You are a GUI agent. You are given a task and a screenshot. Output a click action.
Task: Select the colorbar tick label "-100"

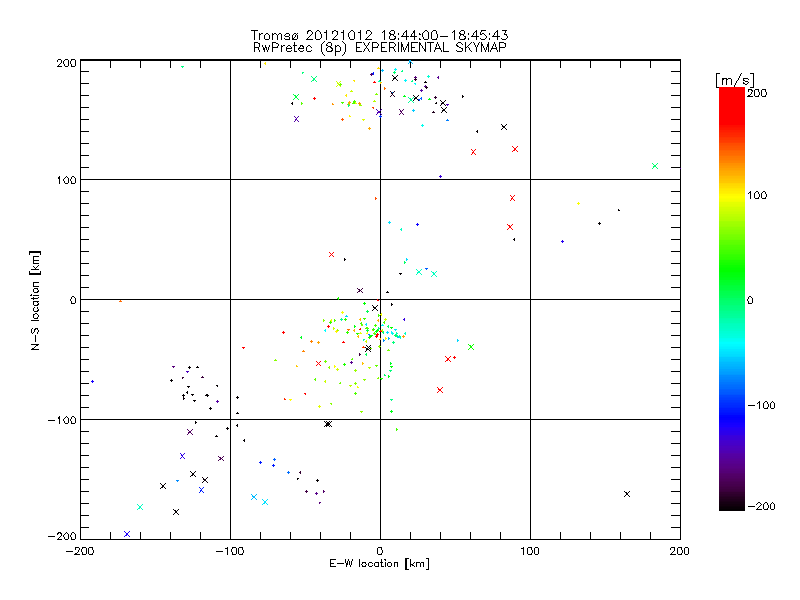coord(761,406)
